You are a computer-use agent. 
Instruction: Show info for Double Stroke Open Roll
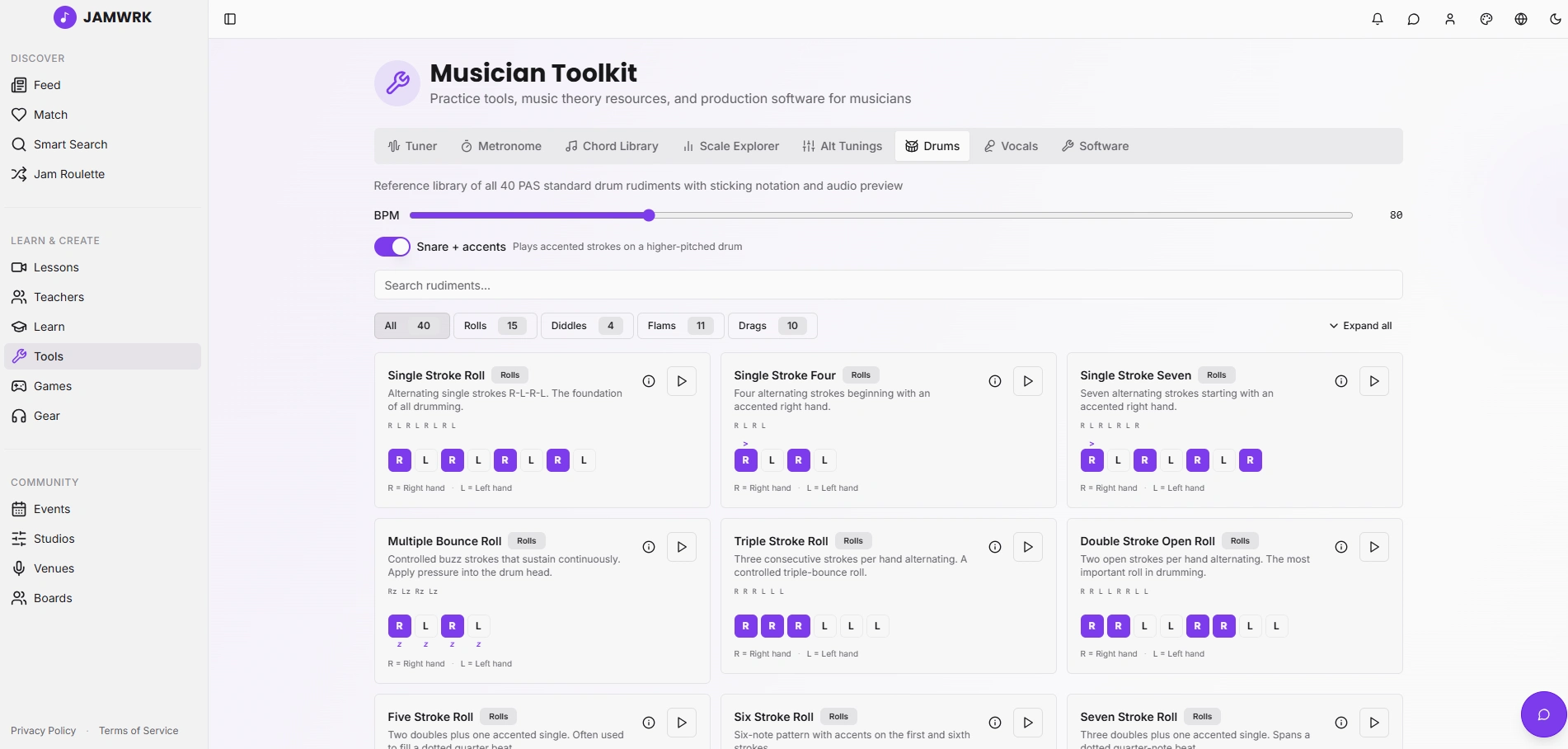click(x=1341, y=547)
